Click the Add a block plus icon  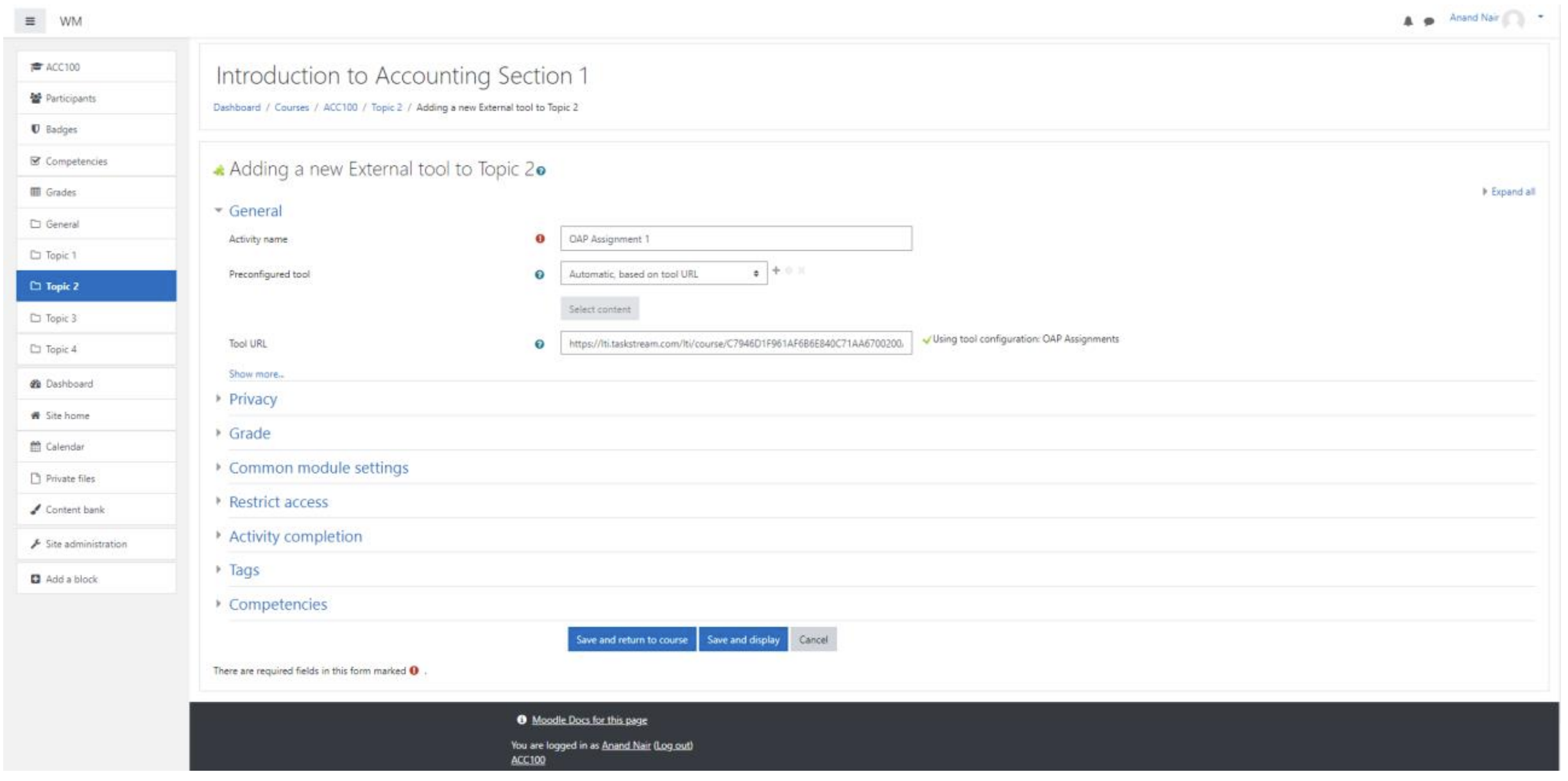[x=36, y=579]
